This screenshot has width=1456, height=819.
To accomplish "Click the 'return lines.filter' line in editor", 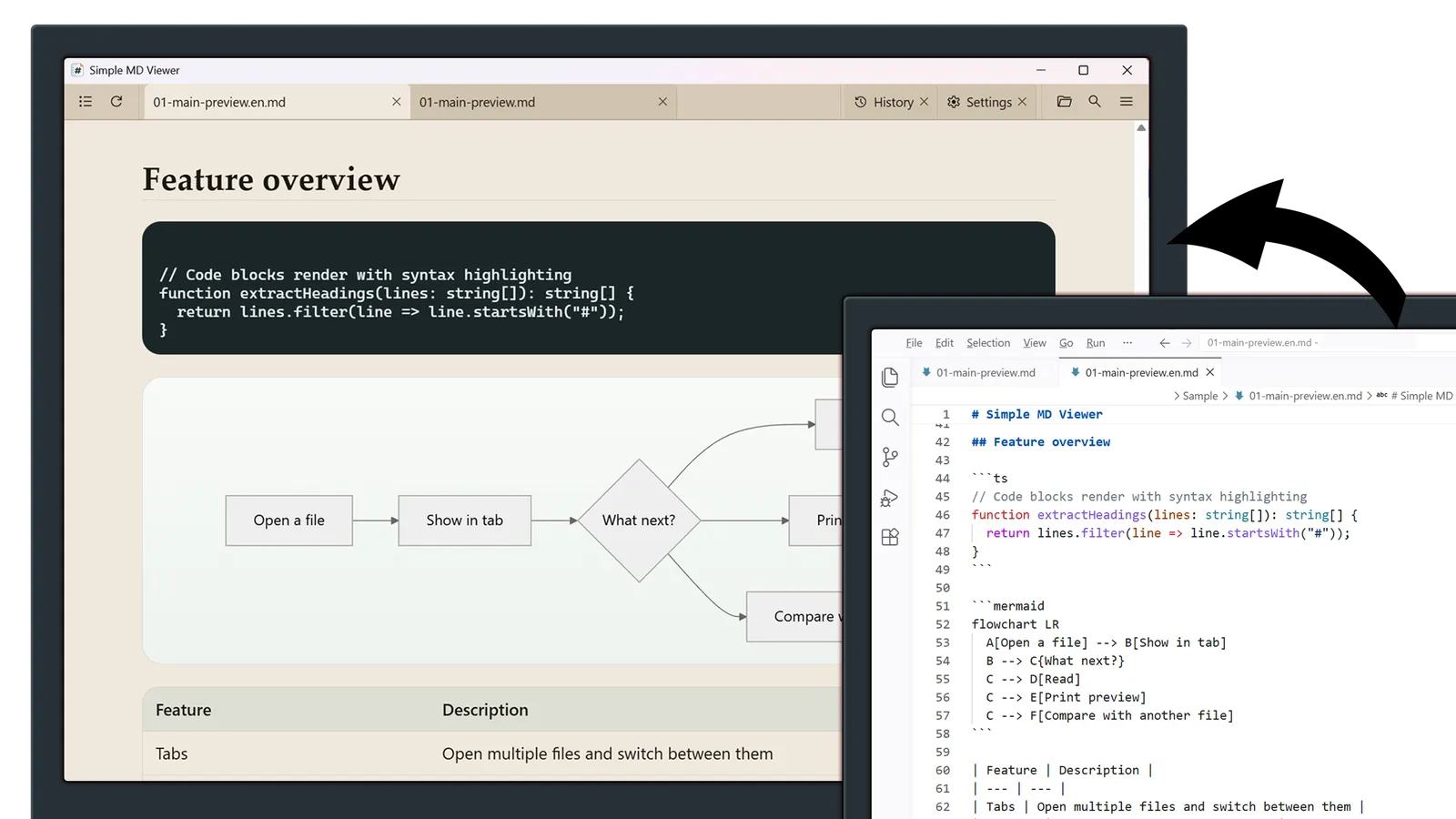I will point(1168,533).
